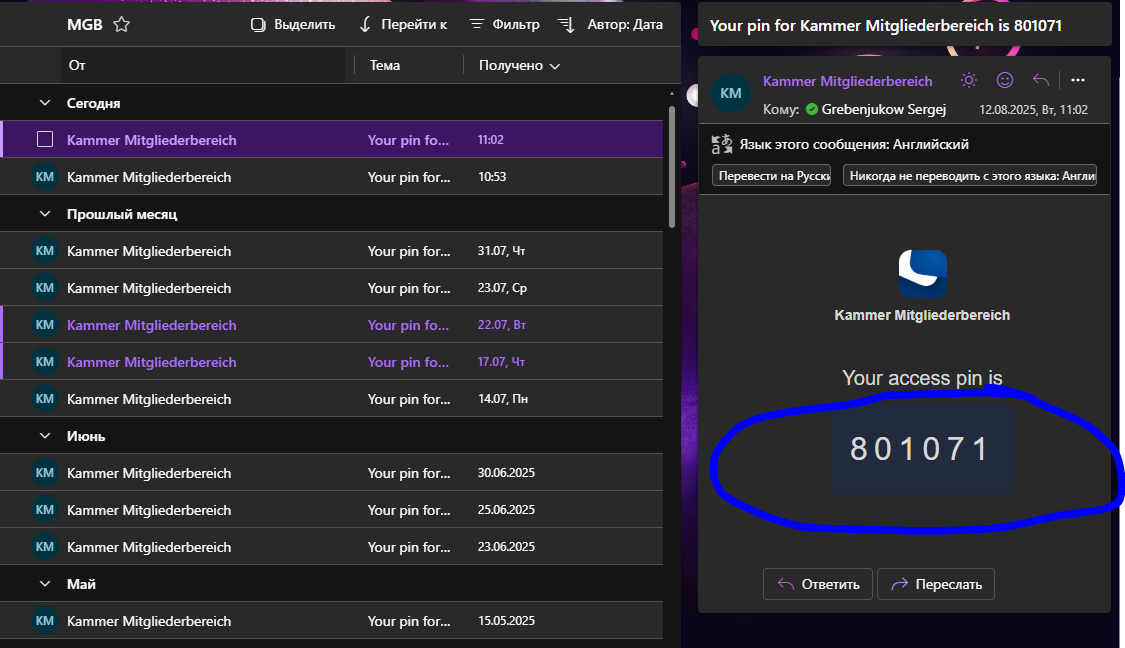Image resolution: width=1125 pixels, height=648 pixels.
Task: Click the message date 12.08.2025, Вт, 11:02
Action: coord(1033,110)
